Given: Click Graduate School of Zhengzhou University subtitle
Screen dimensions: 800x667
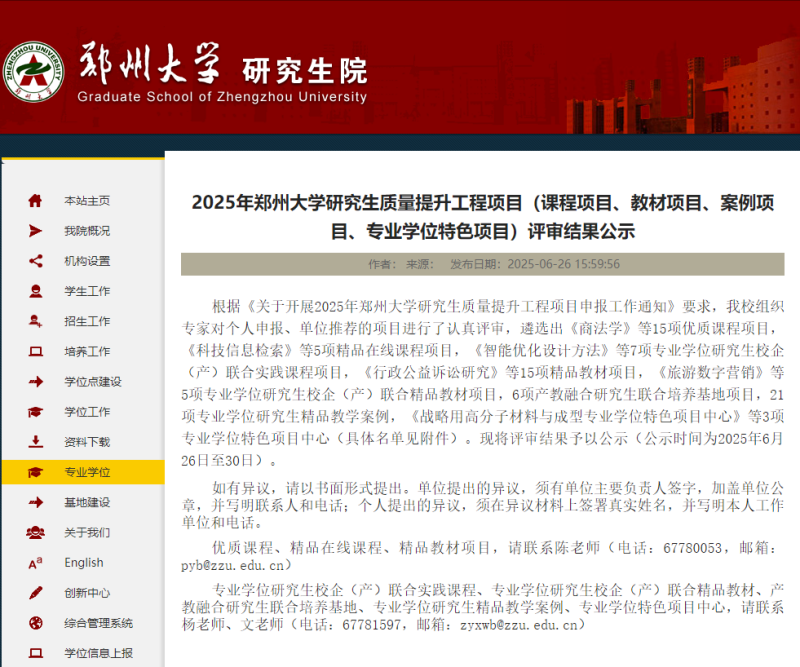Looking at the screenshot, I should tap(222, 97).
